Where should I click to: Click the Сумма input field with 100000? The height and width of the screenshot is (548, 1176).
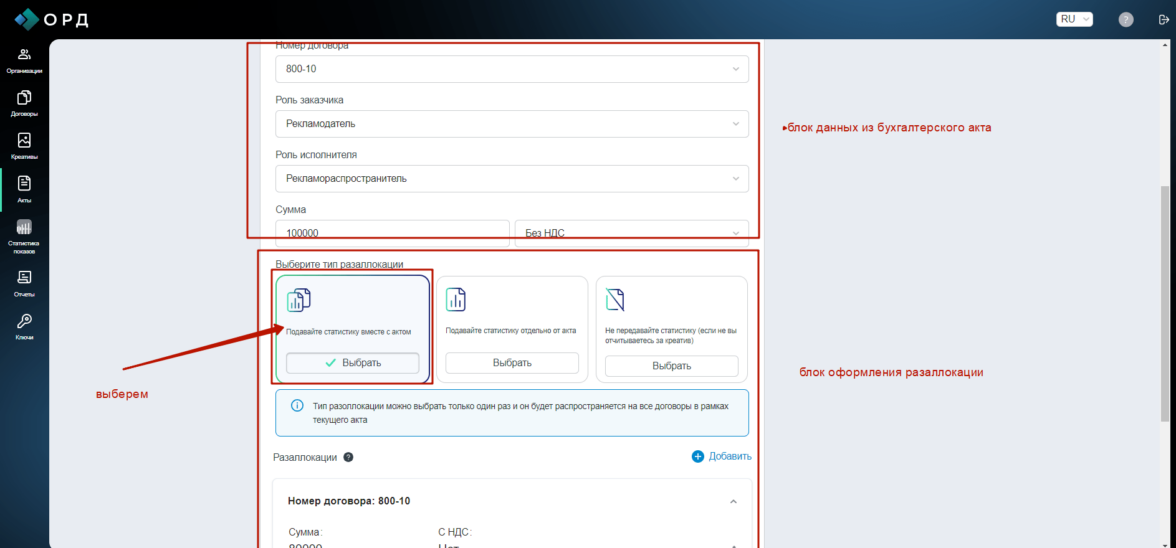(x=392, y=233)
